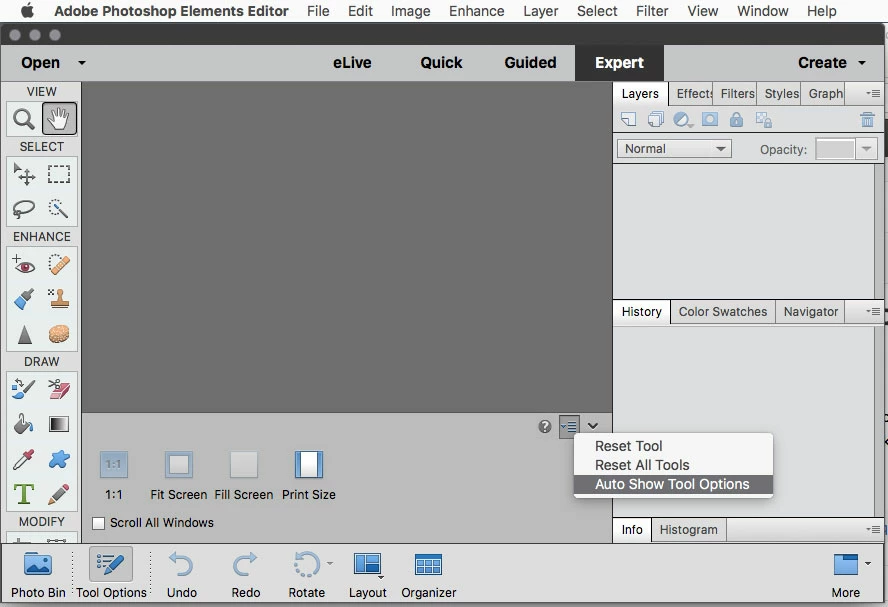Toggle the tool options flyout menu button
This screenshot has height=607, width=888.
pos(569,426)
